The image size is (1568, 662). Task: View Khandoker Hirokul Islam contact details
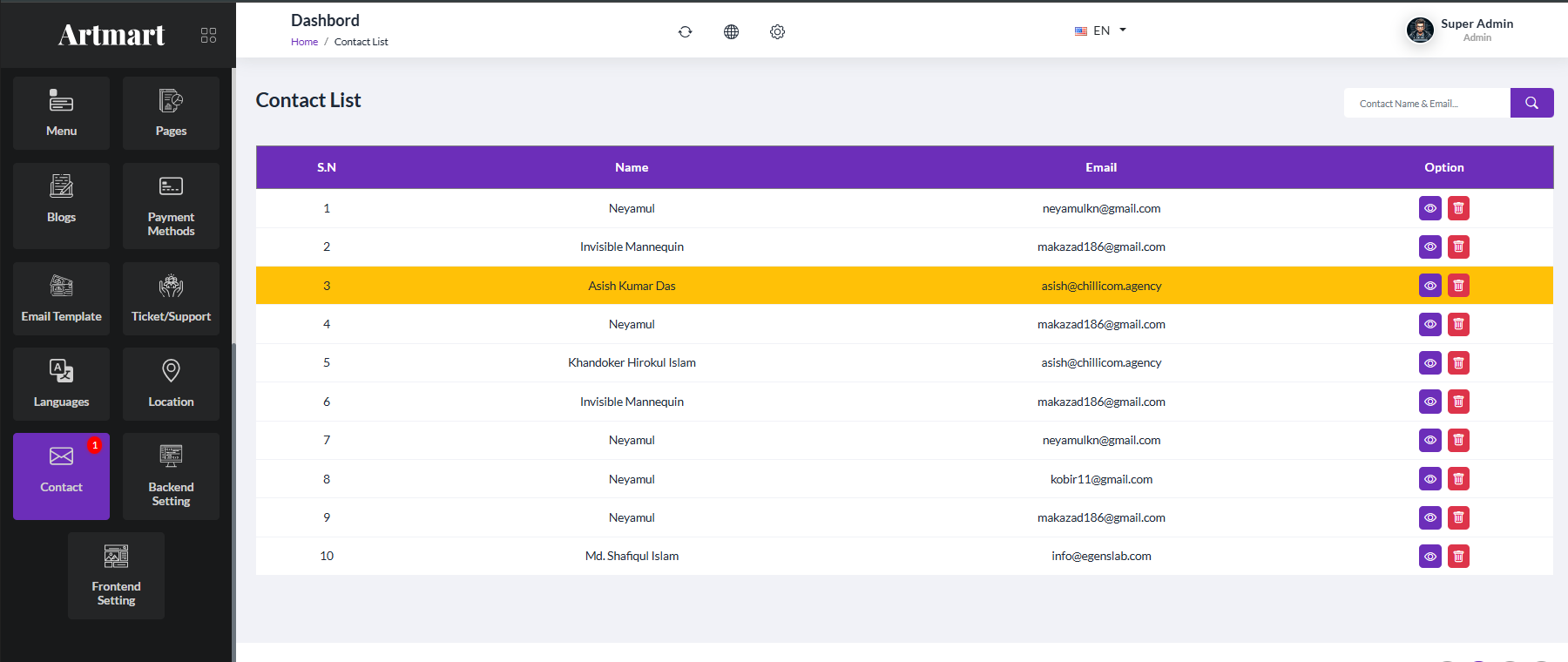click(1430, 362)
